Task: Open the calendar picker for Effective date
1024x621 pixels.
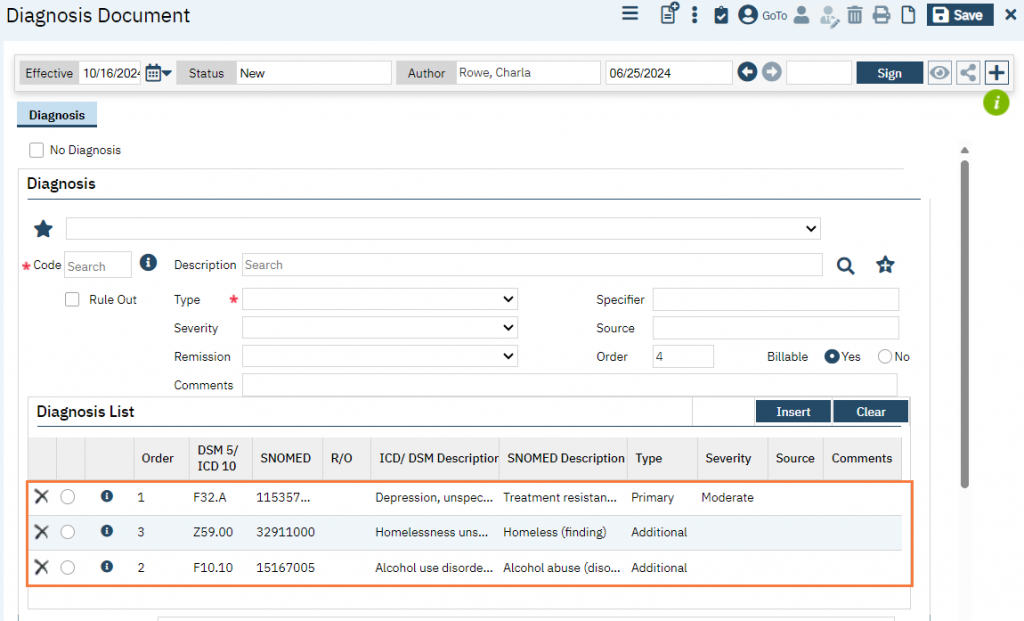Action: pos(153,73)
